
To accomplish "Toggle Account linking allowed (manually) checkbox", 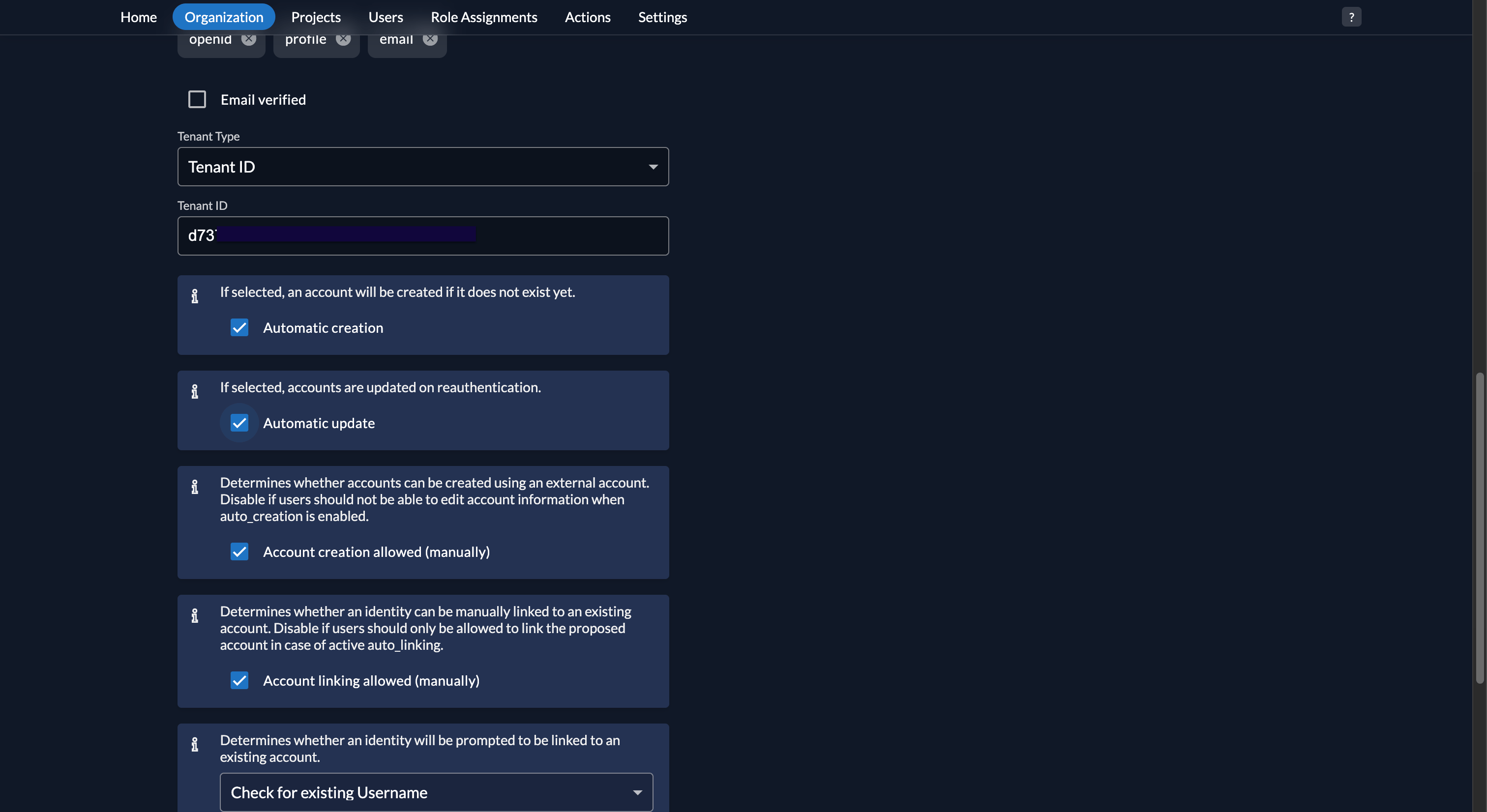I will click(239, 680).
